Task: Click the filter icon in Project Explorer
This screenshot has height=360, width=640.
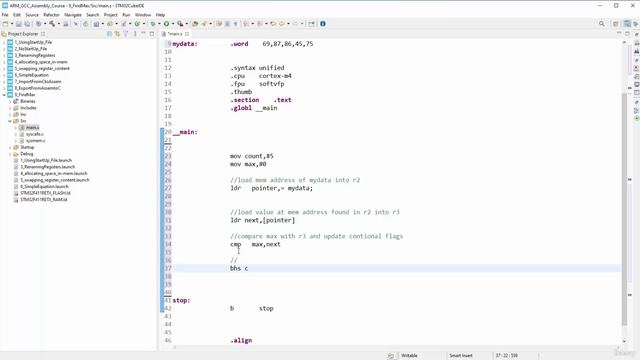Action: tap(126, 34)
